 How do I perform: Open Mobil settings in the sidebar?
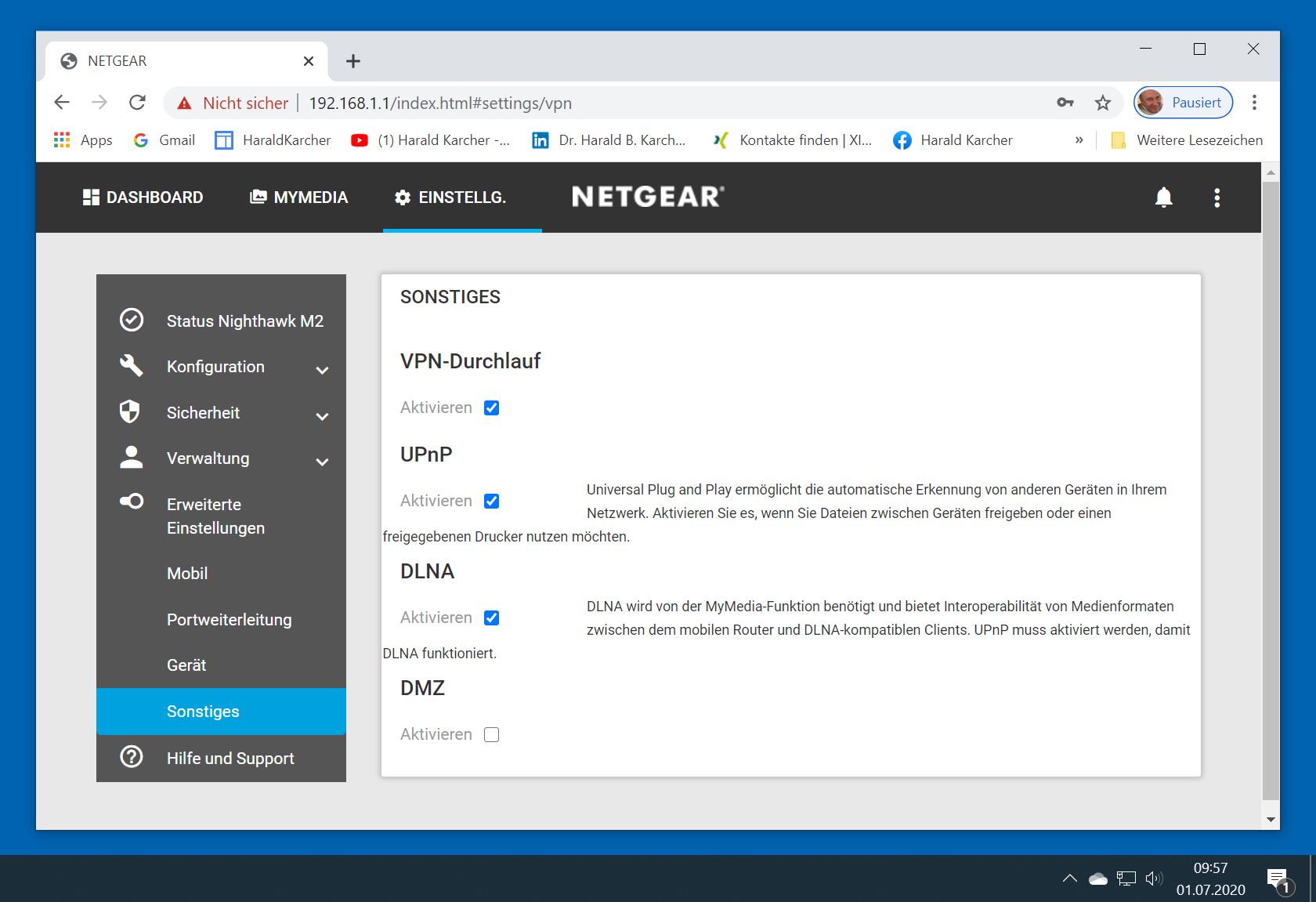pyautogui.click(x=187, y=573)
